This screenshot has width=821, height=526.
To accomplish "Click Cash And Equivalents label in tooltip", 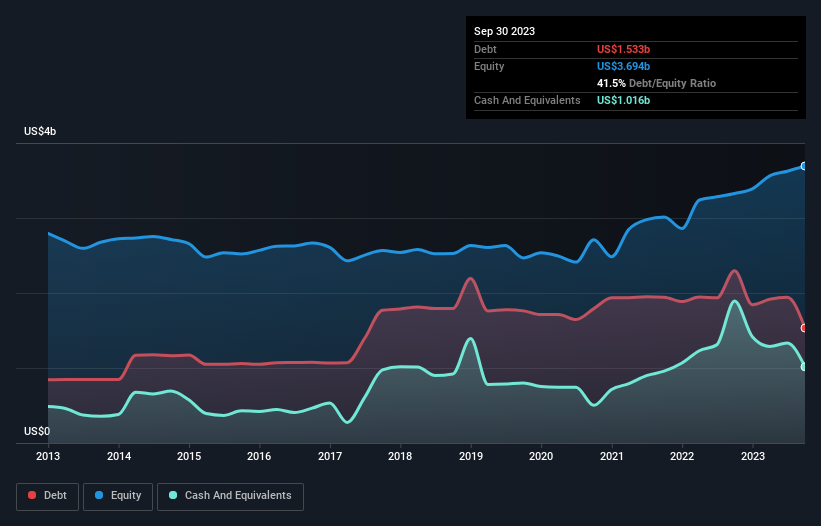I will [527, 100].
